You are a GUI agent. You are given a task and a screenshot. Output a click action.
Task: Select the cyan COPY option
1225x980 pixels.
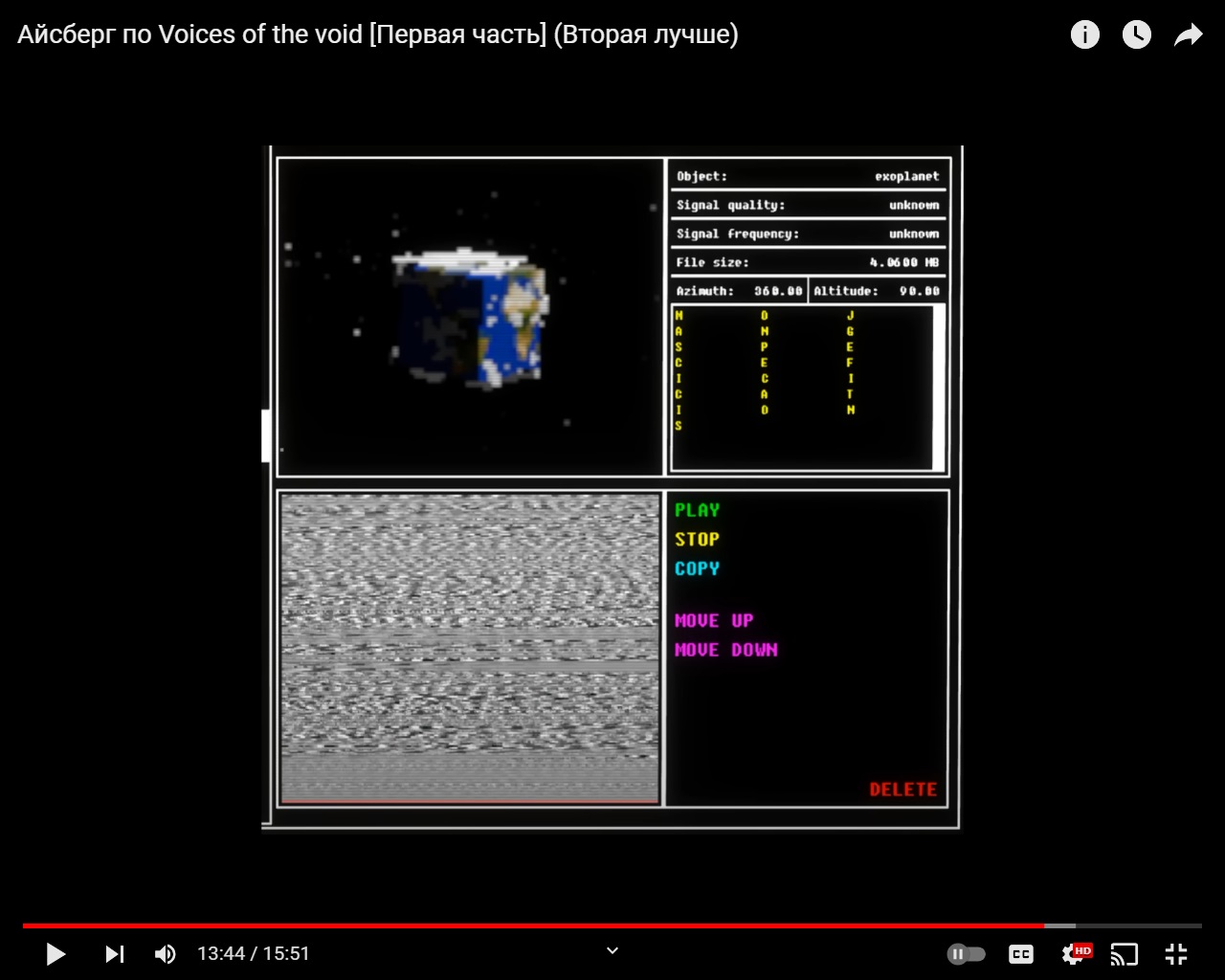tap(697, 568)
